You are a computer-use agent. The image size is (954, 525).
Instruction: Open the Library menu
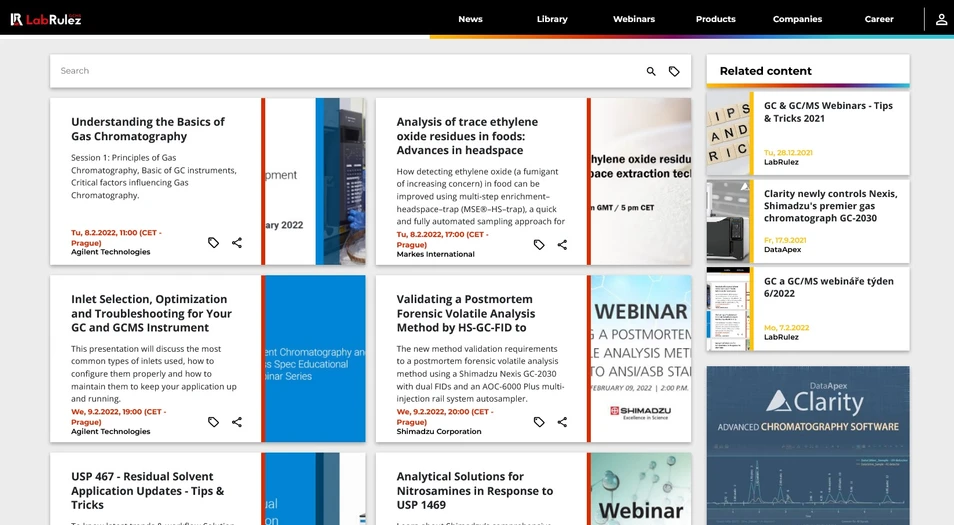tap(552, 19)
